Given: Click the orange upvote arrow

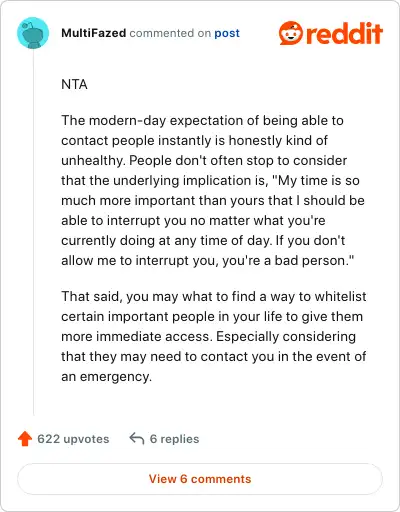Looking at the screenshot, I should pos(25,439).
